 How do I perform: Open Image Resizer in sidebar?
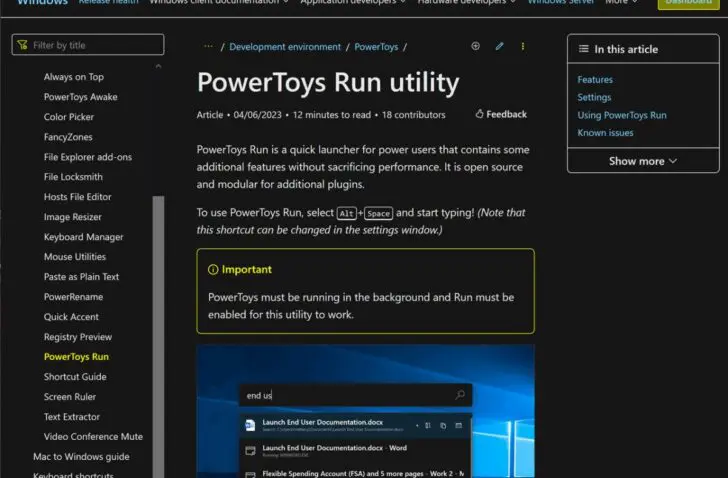pyautogui.click(x=72, y=217)
